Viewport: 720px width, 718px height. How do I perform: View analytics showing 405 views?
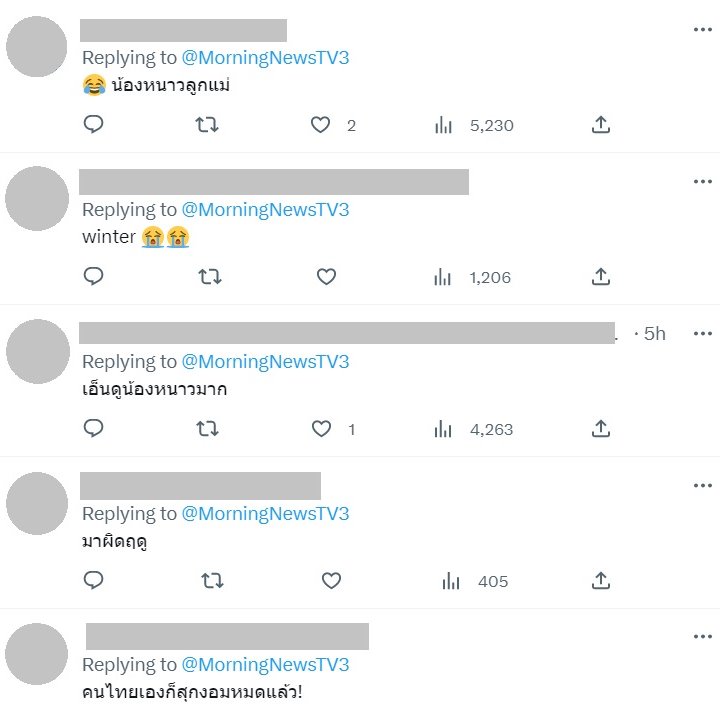[475, 581]
